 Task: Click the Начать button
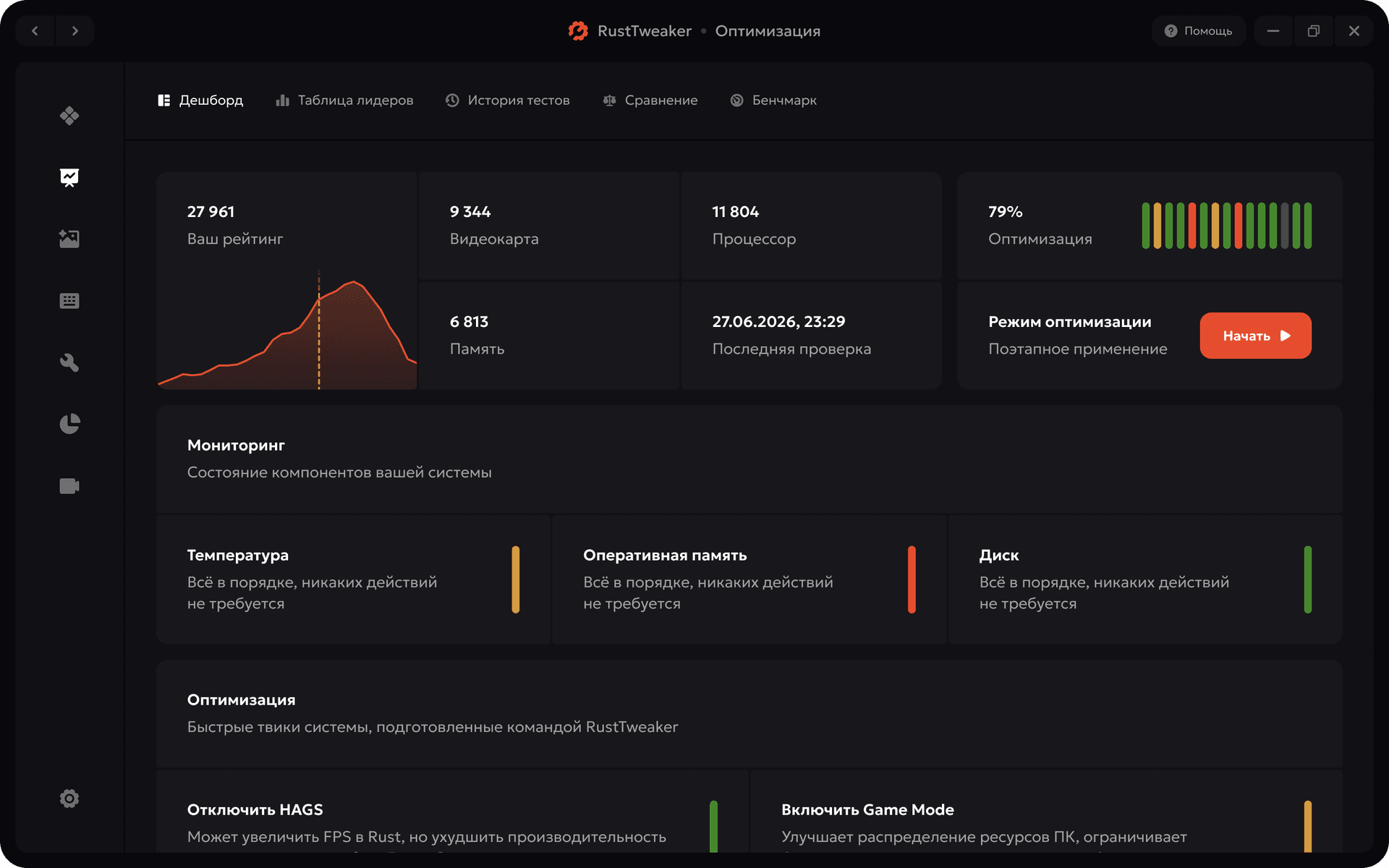(1255, 336)
